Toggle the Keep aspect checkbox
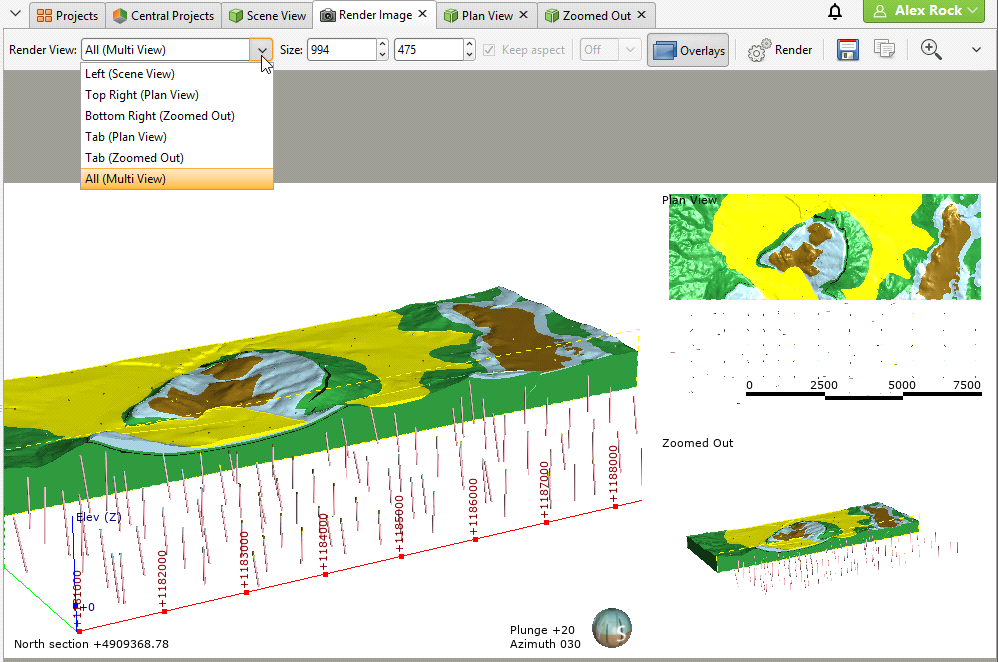 [x=489, y=50]
